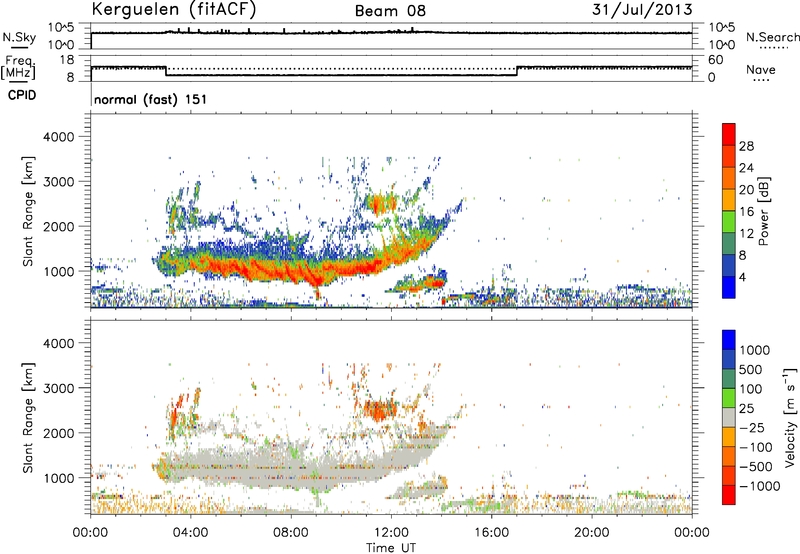Click the 'N.Sky' axis label

pyautogui.click(x=19, y=37)
